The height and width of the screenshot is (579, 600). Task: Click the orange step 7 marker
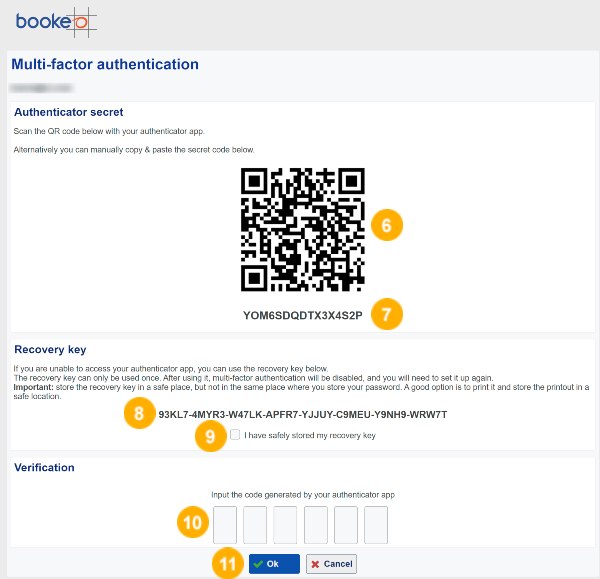pyautogui.click(x=386, y=314)
